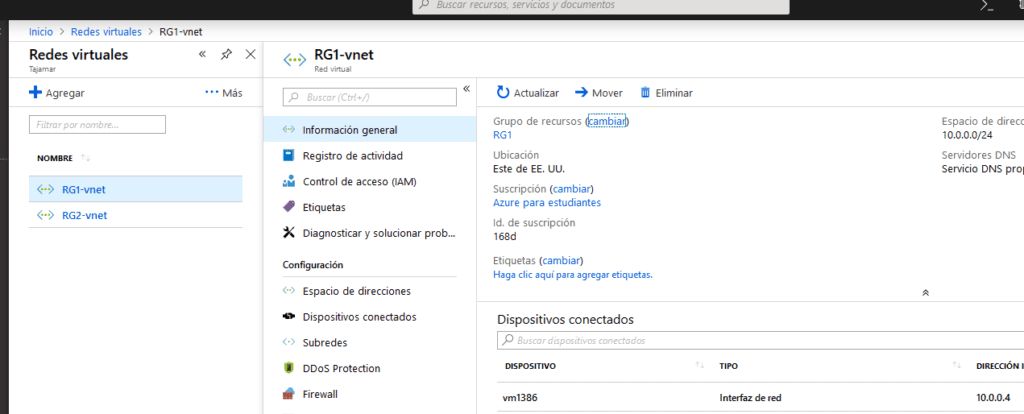Sort by DISPOSITIVO column arrows
The image size is (1024, 414).
coord(700,366)
